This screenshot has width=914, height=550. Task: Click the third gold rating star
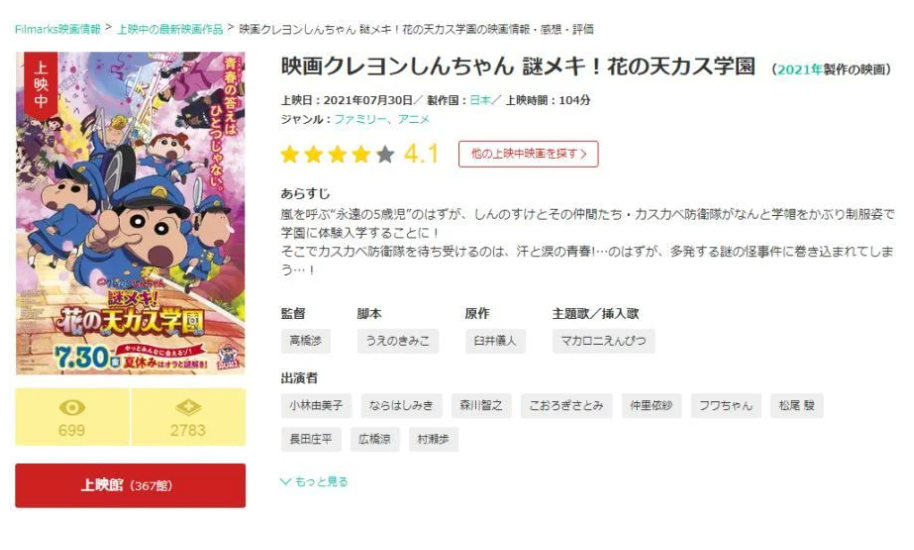click(x=338, y=154)
